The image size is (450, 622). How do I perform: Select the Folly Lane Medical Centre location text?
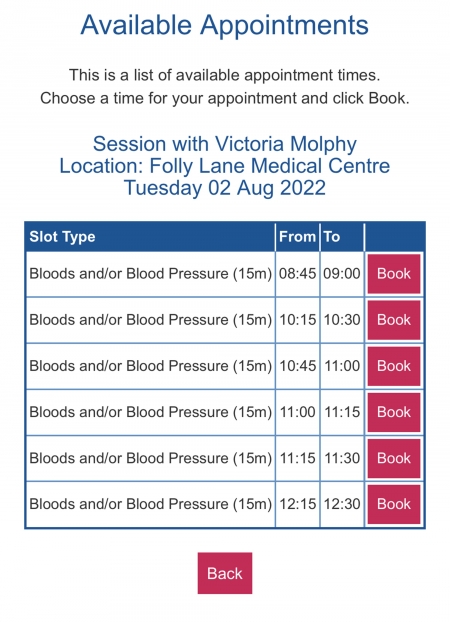tap(269, 166)
